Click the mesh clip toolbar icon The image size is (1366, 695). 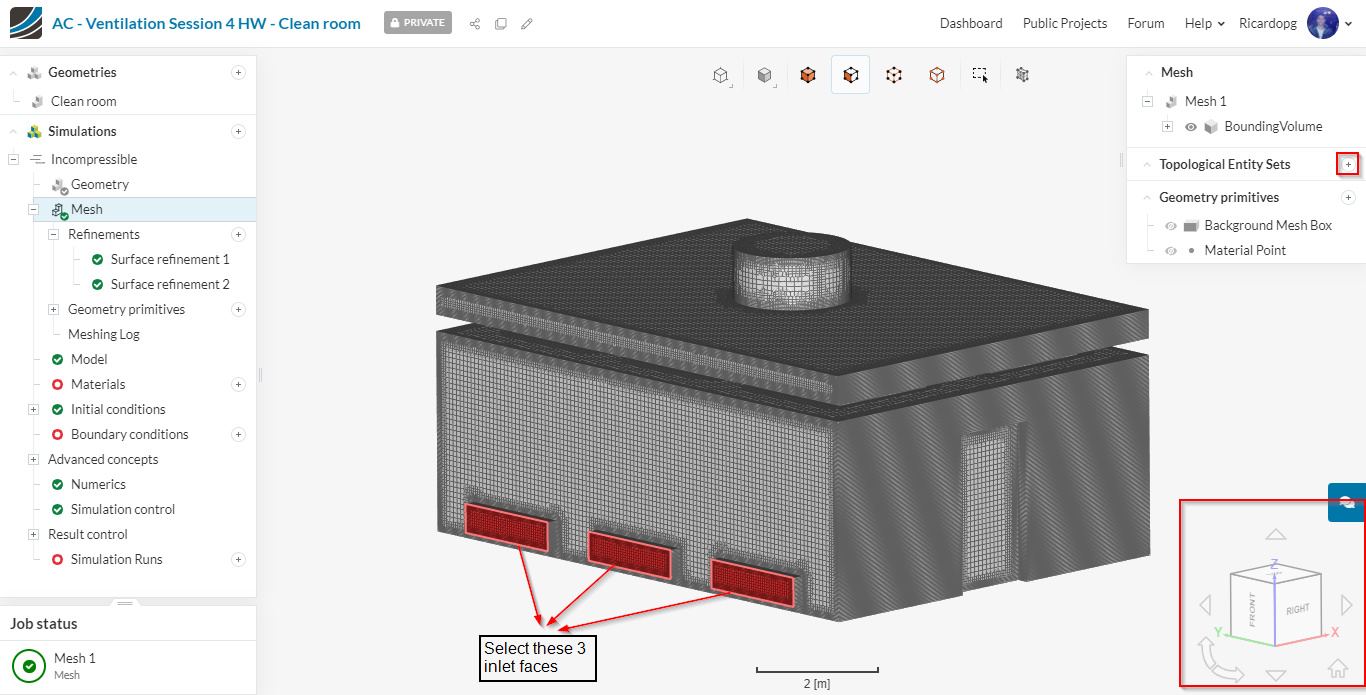(x=1022, y=75)
